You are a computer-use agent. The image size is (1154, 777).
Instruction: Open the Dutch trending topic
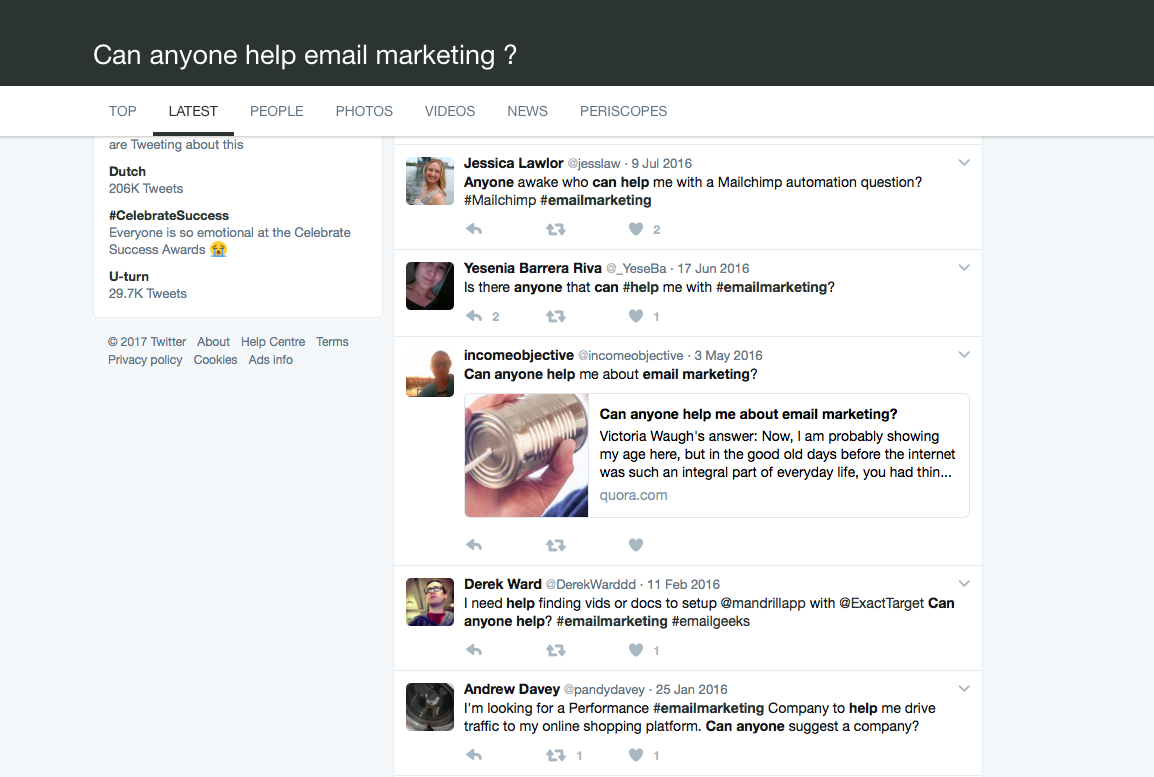tap(127, 171)
